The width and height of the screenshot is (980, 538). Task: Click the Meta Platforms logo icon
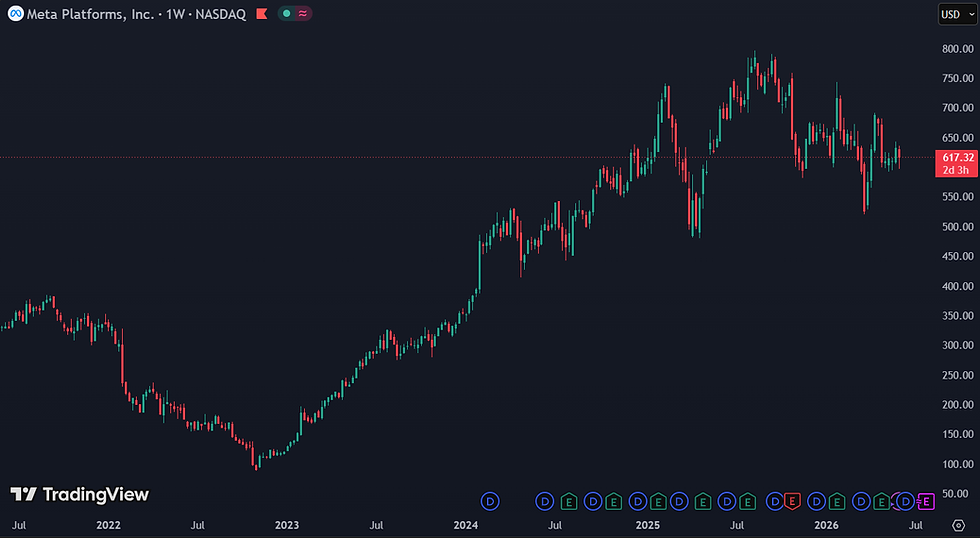pos(16,14)
